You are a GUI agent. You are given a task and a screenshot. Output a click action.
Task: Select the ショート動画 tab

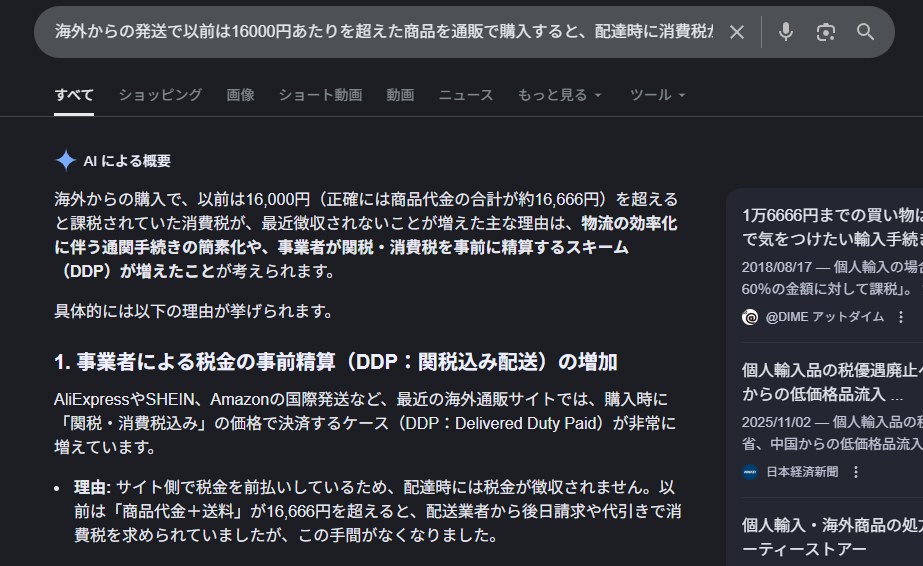[x=320, y=95]
